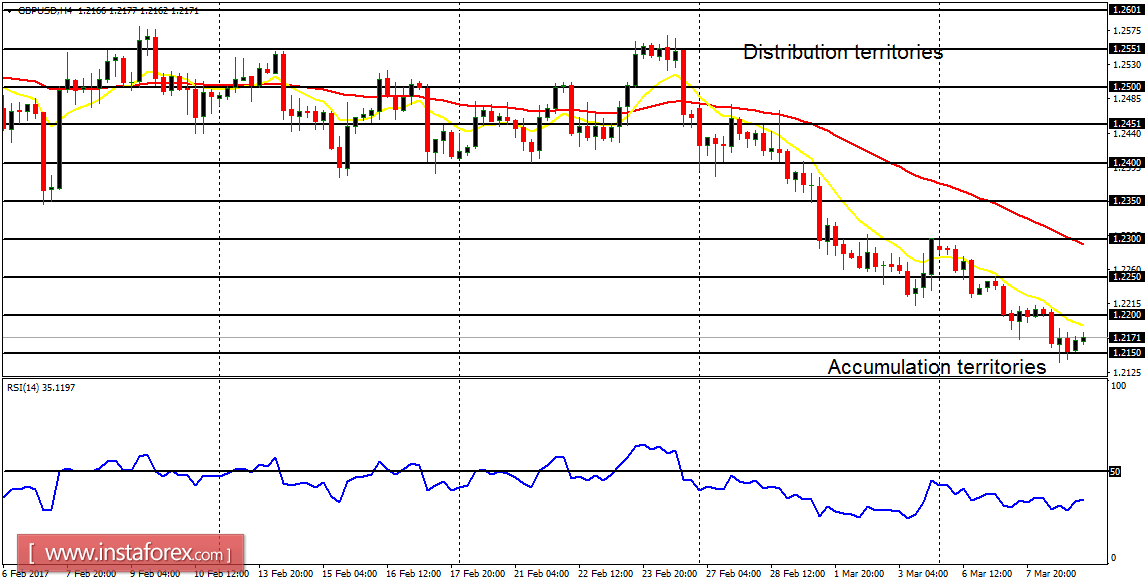Click the current price tag 1.2171
Image resolution: width=1147 pixels, height=585 pixels.
[x=1127, y=338]
